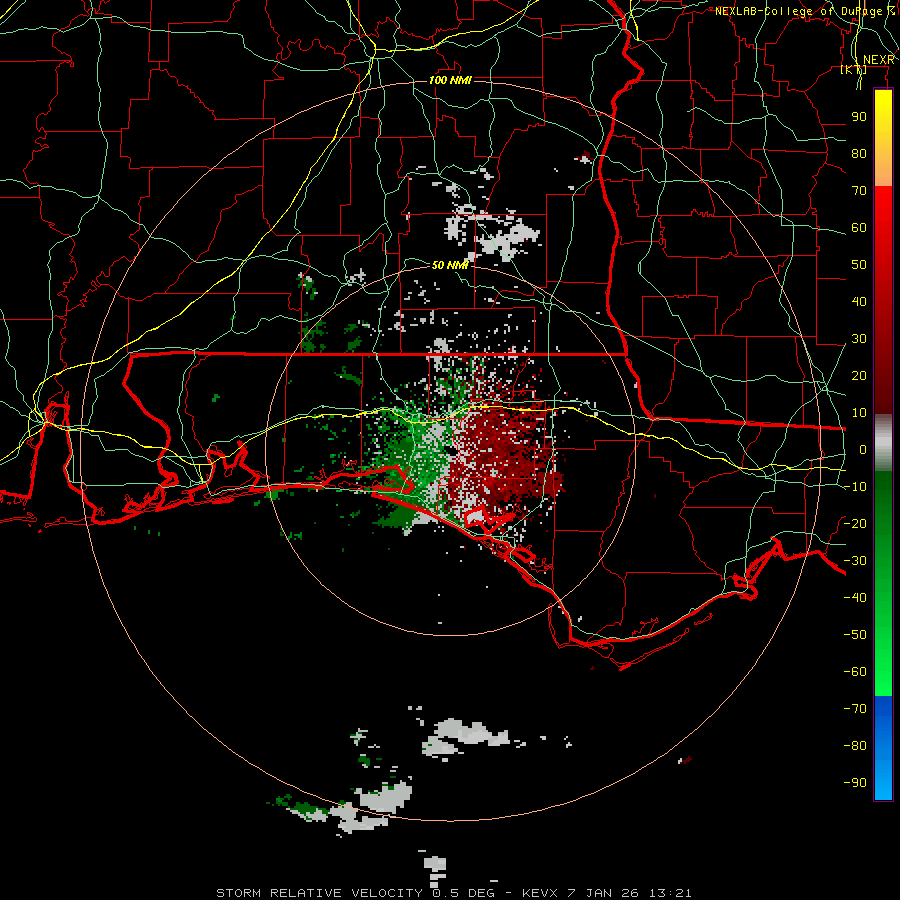Click the [KT] units label above color bar
The image size is (900, 900).
[x=854, y=69]
